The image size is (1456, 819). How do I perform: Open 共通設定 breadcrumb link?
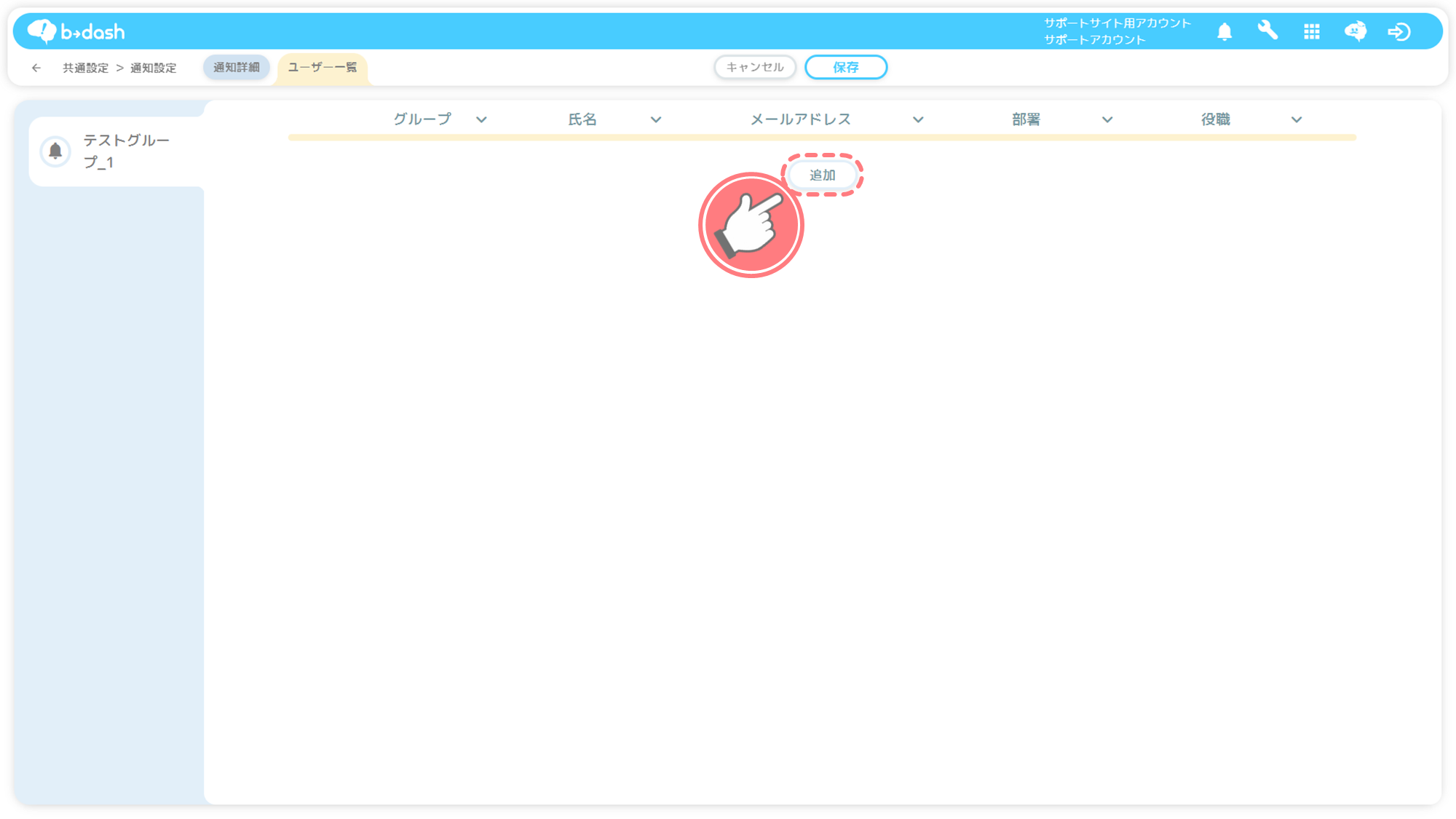(85, 68)
